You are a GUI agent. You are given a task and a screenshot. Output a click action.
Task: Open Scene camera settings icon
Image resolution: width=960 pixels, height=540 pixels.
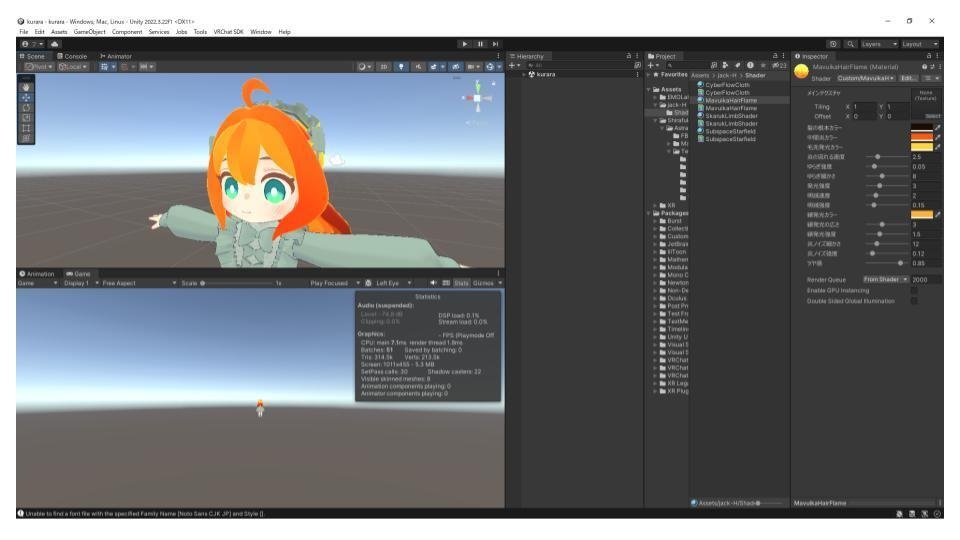point(472,67)
